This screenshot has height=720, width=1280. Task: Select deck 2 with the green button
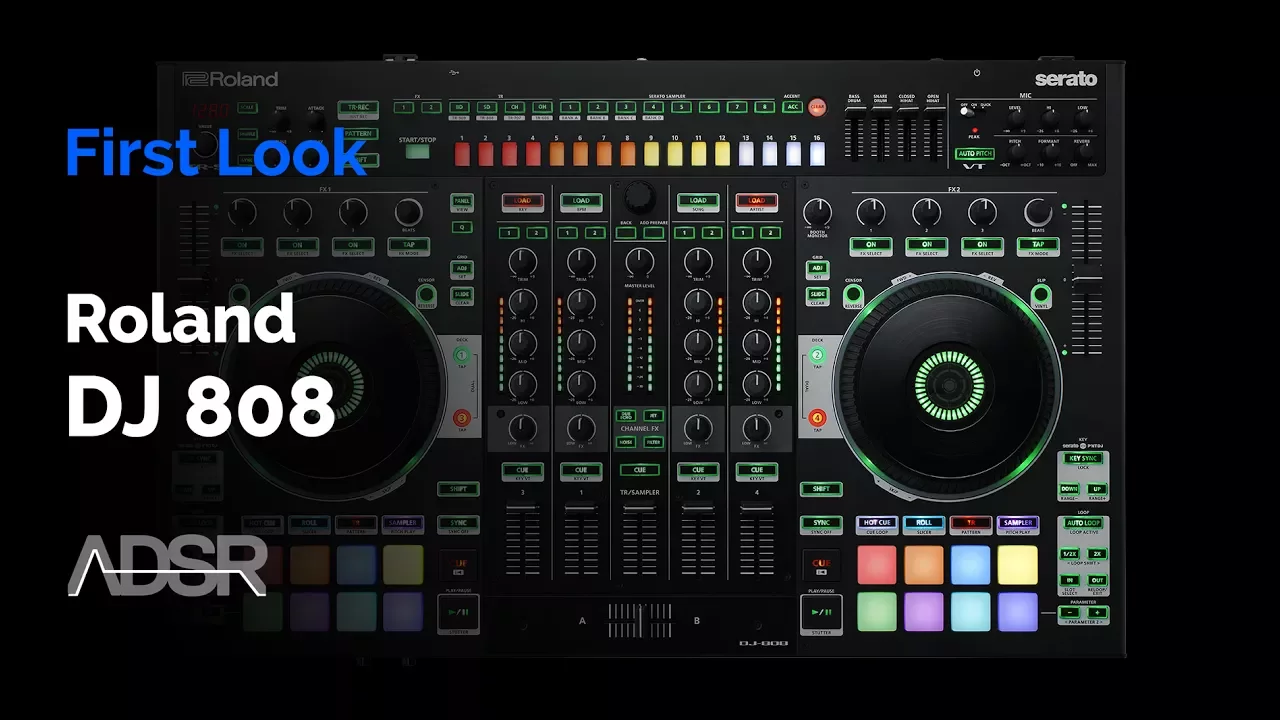[817, 355]
